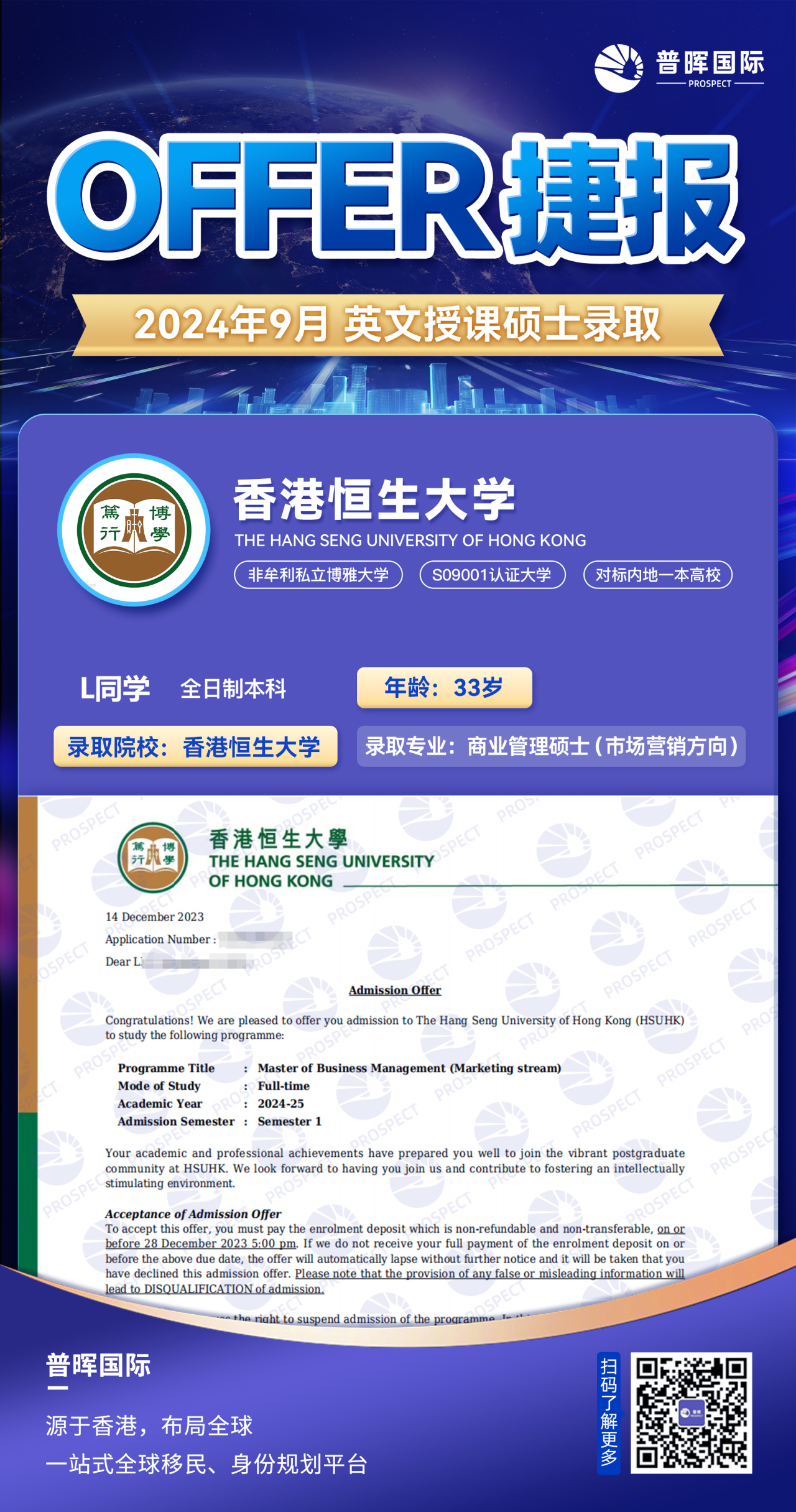Image resolution: width=796 pixels, height=1512 pixels.
Task: Click the S09001认证大学 tag
Action: click(x=492, y=575)
